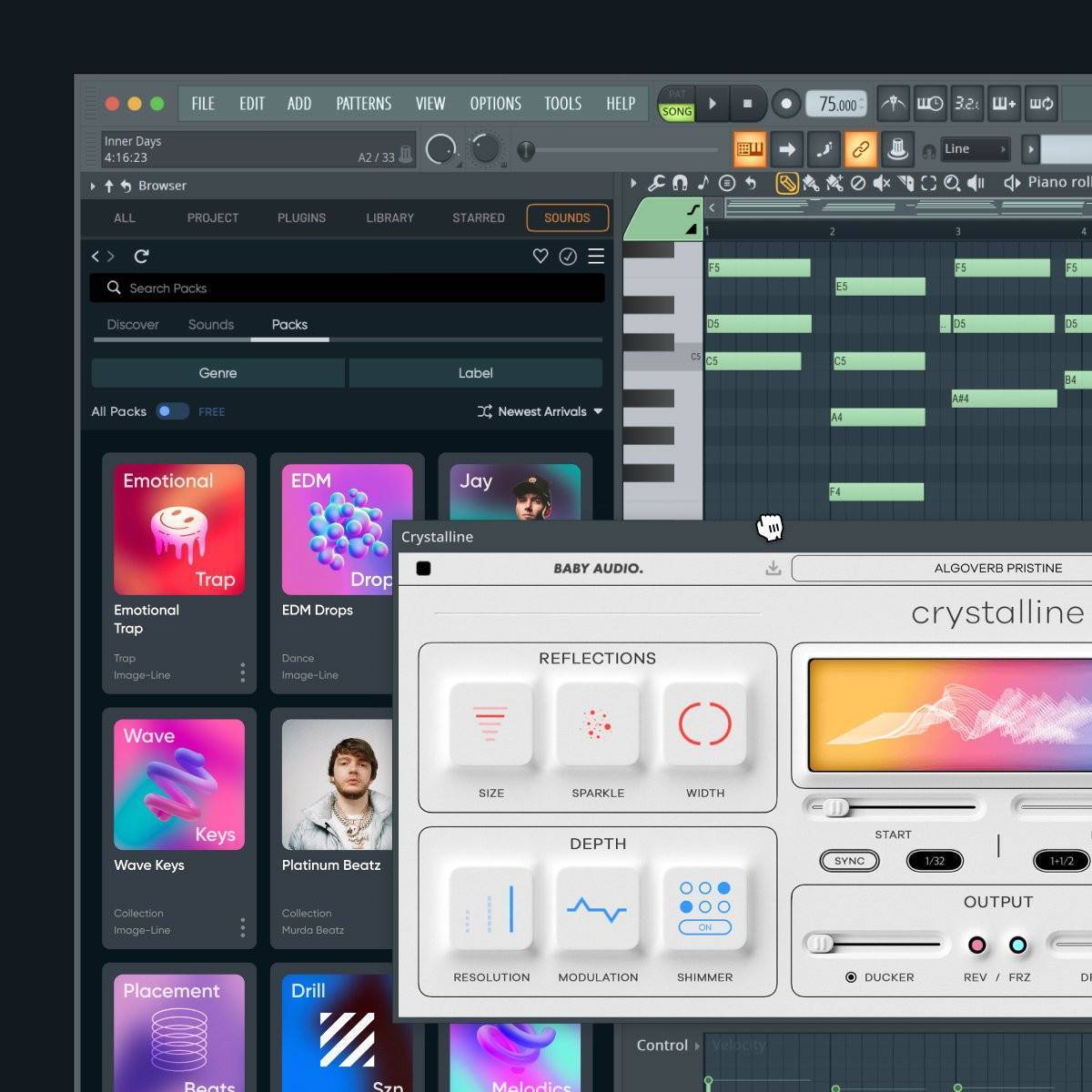1092x1092 pixels.
Task: Adjust the START slider handle in Crystalline
Action: [x=834, y=807]
